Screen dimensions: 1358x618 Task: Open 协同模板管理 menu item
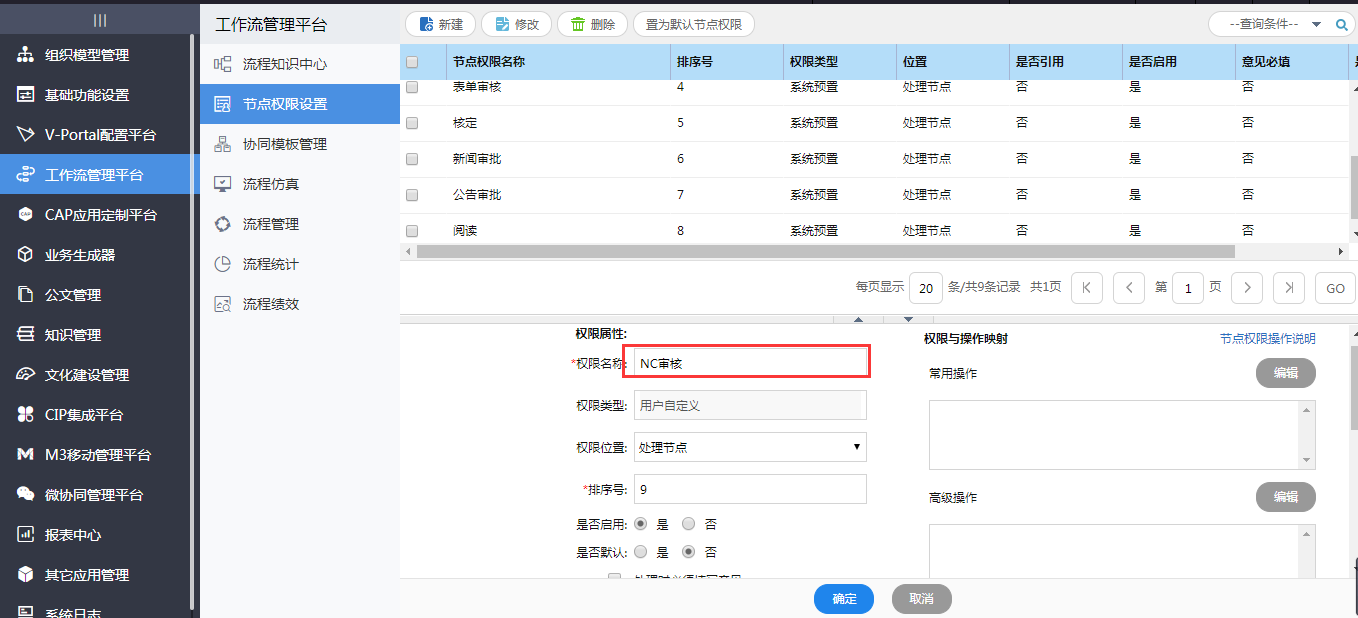(x=284, y=144)
